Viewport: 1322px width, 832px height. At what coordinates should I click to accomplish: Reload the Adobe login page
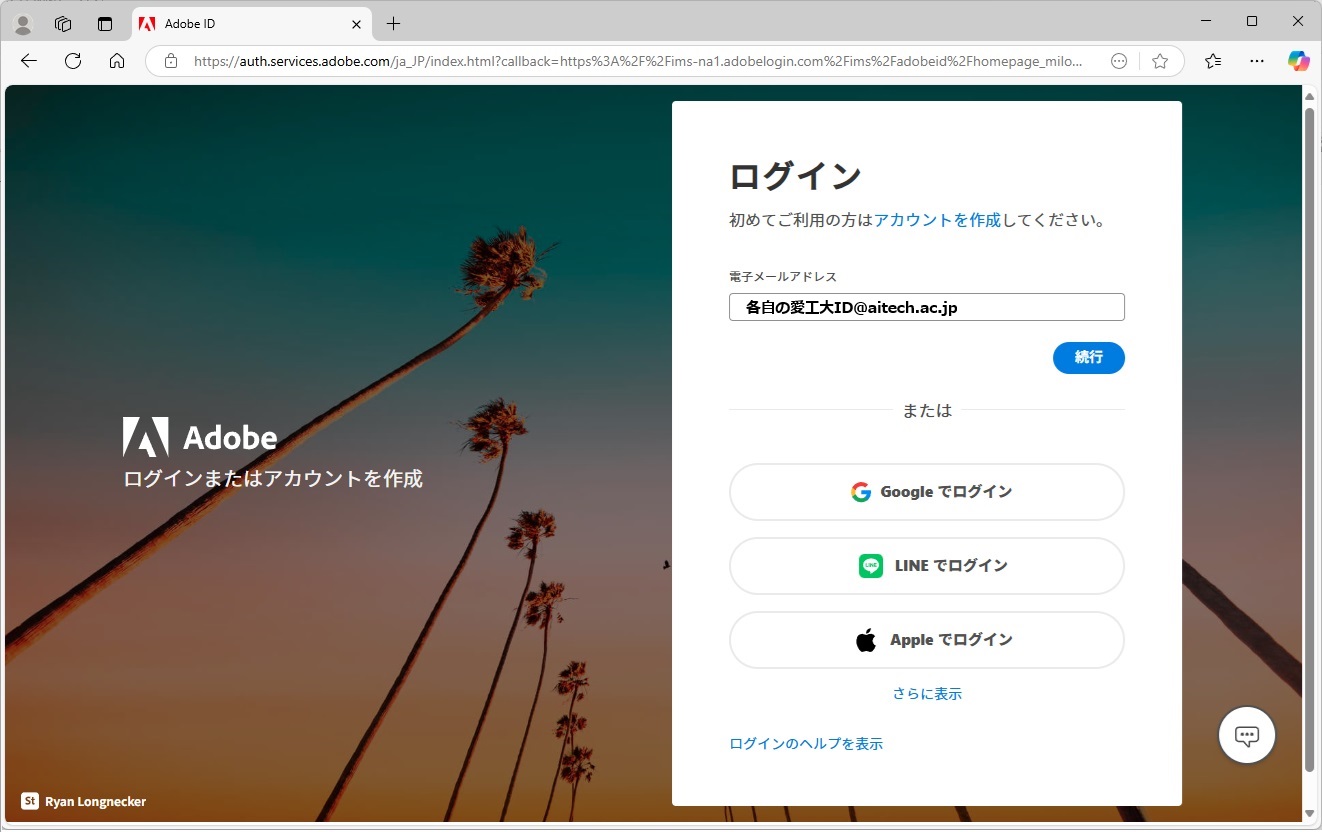pyautogui.click(x=73, y=61)
